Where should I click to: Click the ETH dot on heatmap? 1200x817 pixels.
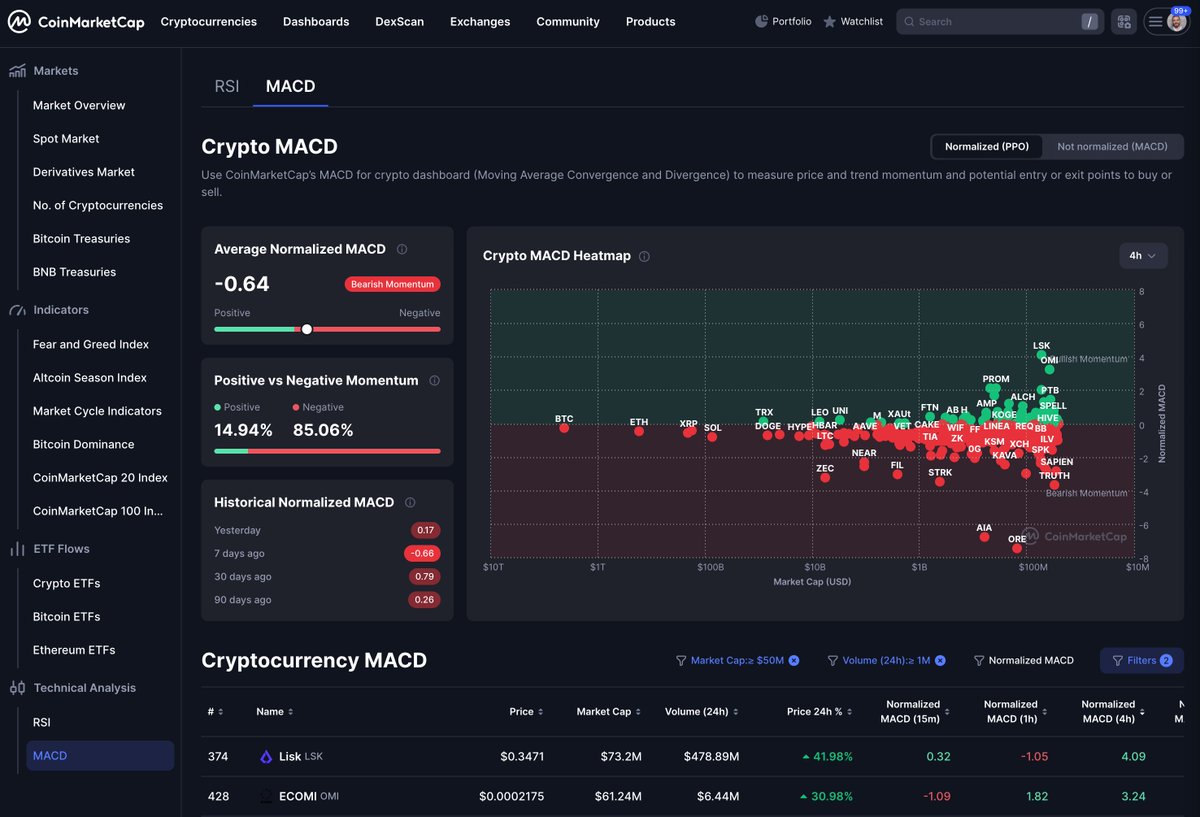pyautogui.click(x=639, y=431)
